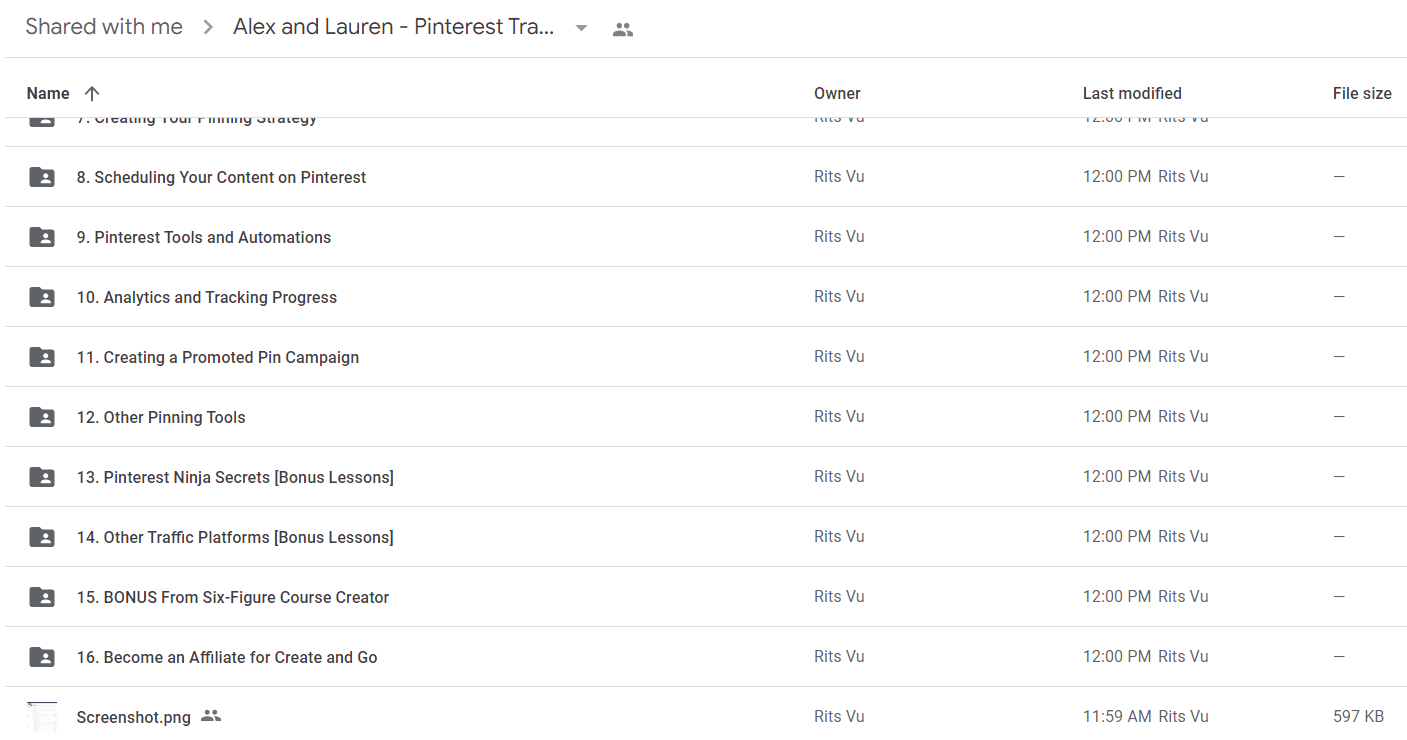This screenshot has height=740, width=1407.
Task: Click the shared folder icon for Scheduling Your Content
Action: 42,177
